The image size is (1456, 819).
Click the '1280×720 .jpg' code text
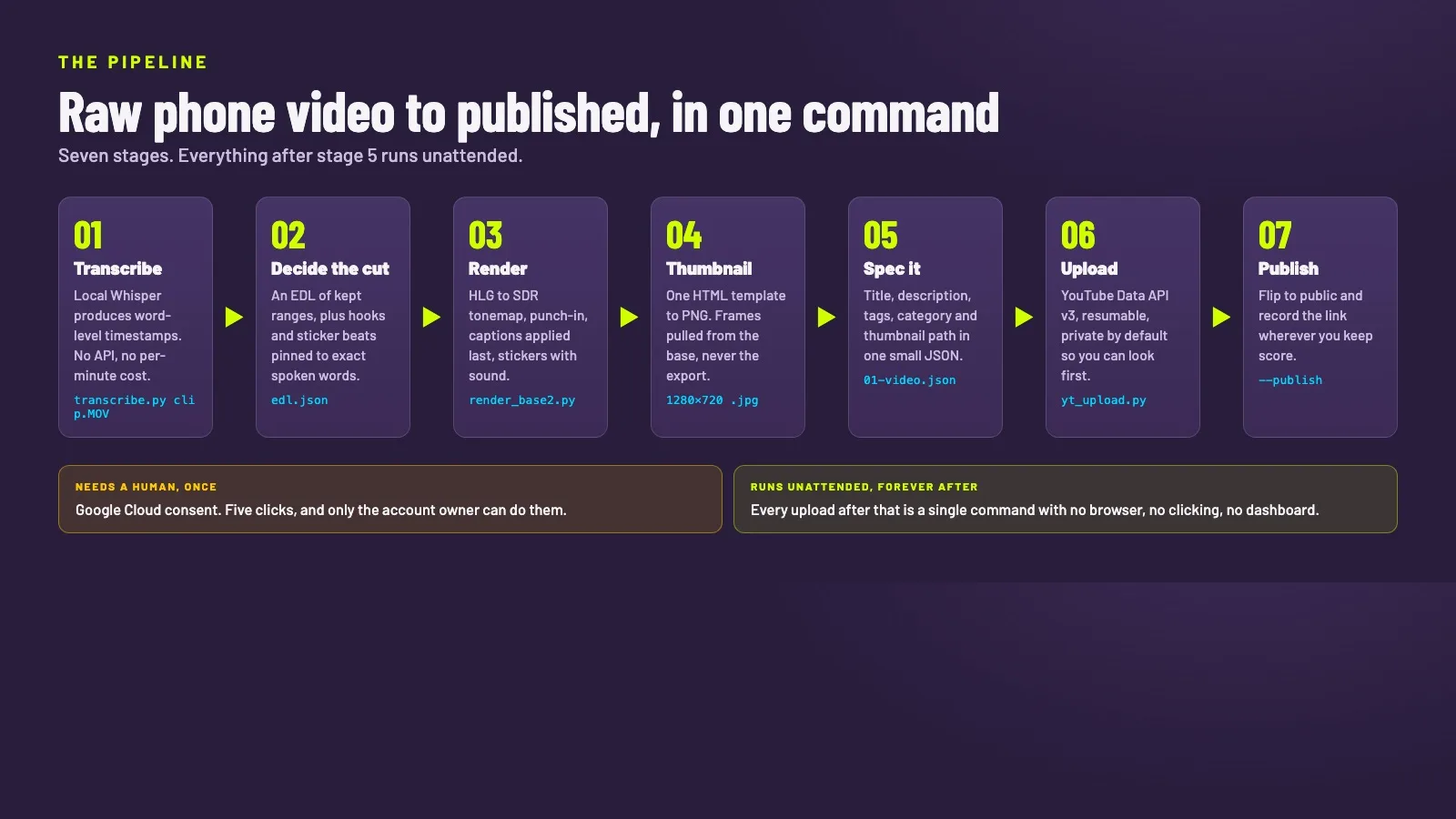point(713,400)
